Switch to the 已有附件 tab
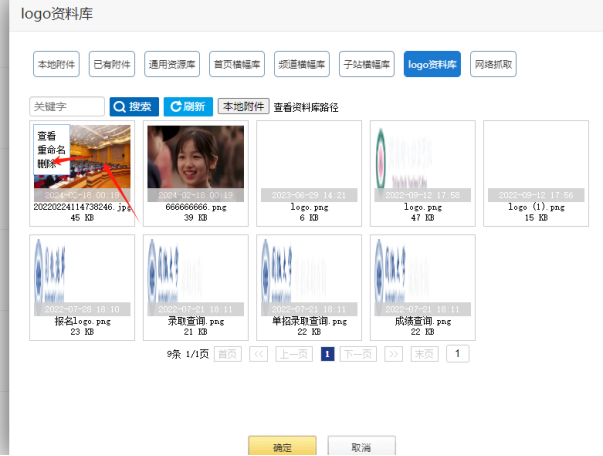 [111, 64]
